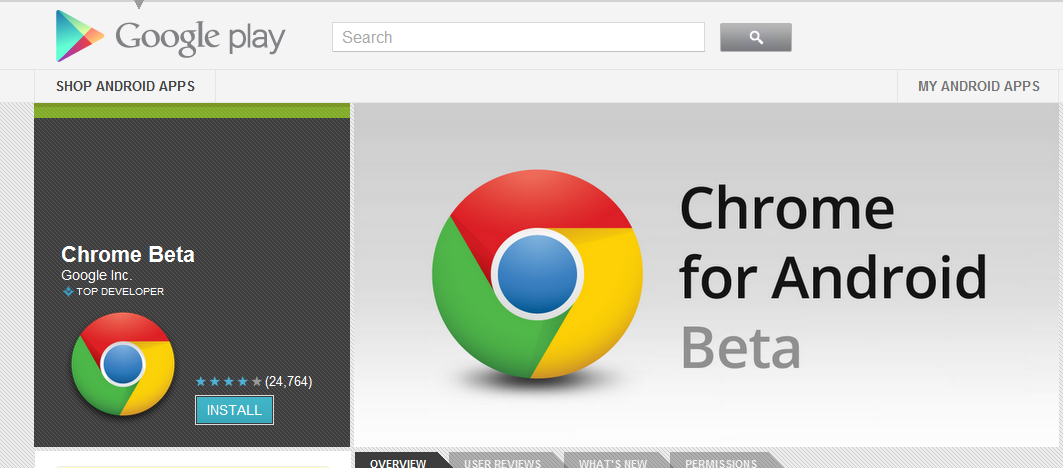Viewport: 1063px width, 468px height.
Task: Click the 'Chrome for Android Beta' banner text
Action: [833, 278]
